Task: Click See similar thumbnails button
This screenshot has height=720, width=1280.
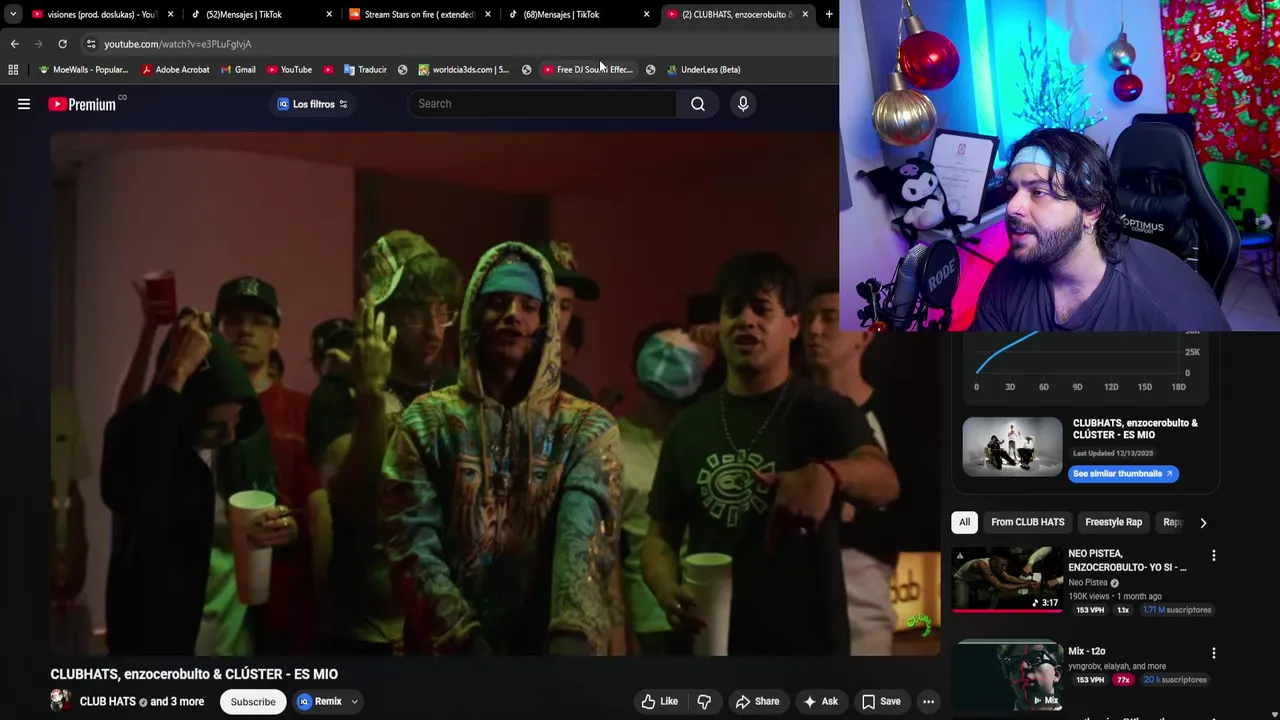Action: [x=1123, y=474]
